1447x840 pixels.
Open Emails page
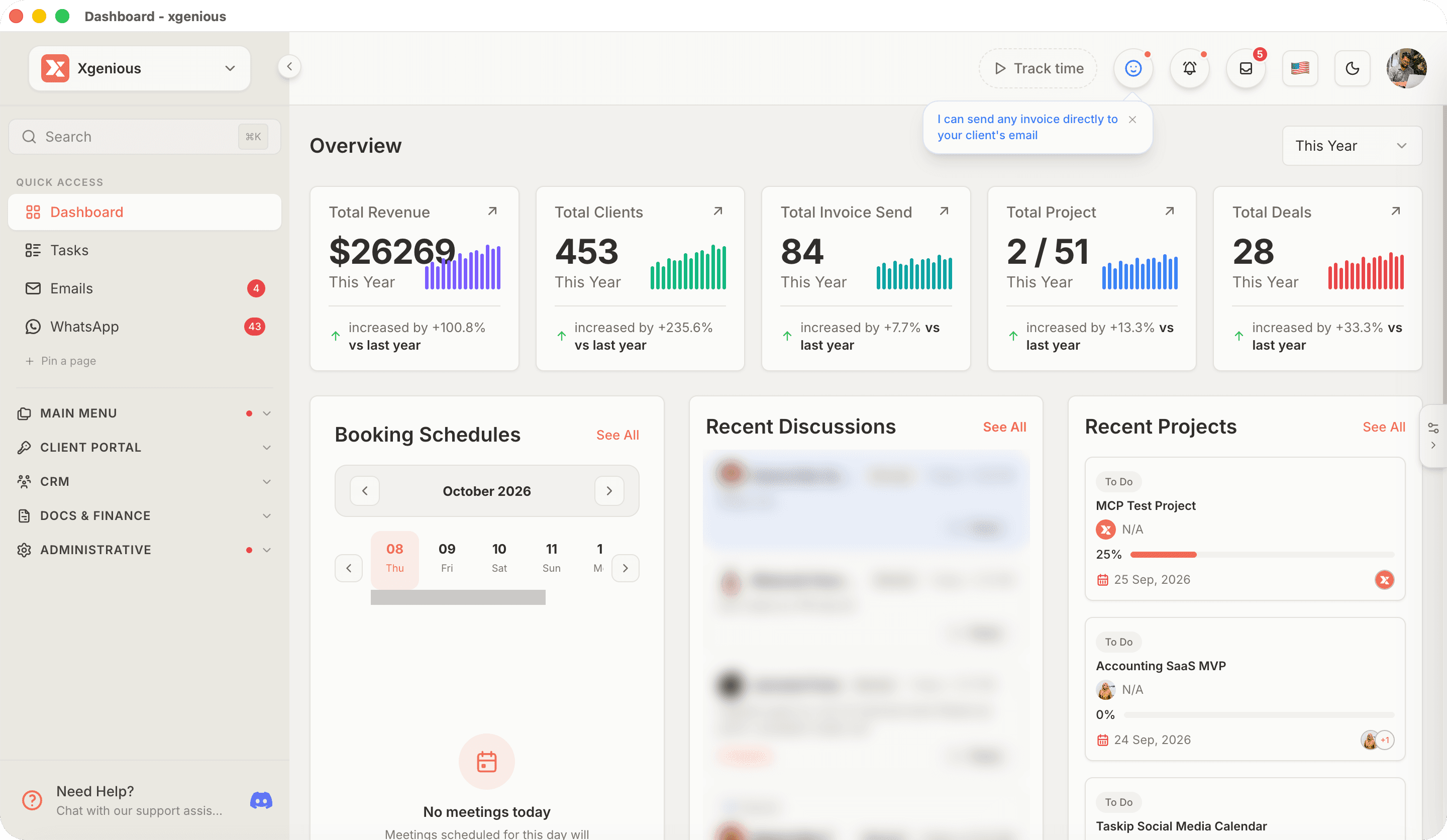(x=145, y=288)
